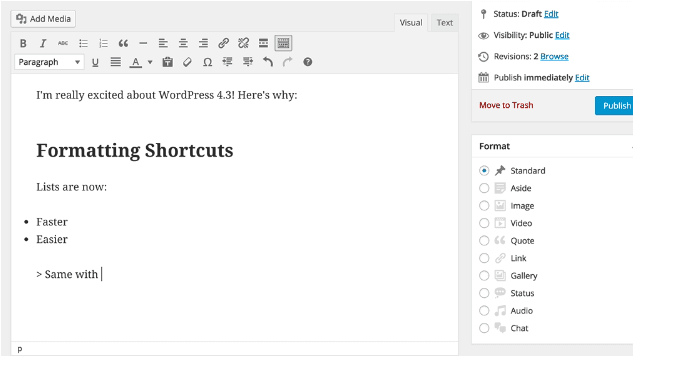Publish the post
Image resolution: width=673 pixels, height=367 pixels.
(x=614, y=106)
